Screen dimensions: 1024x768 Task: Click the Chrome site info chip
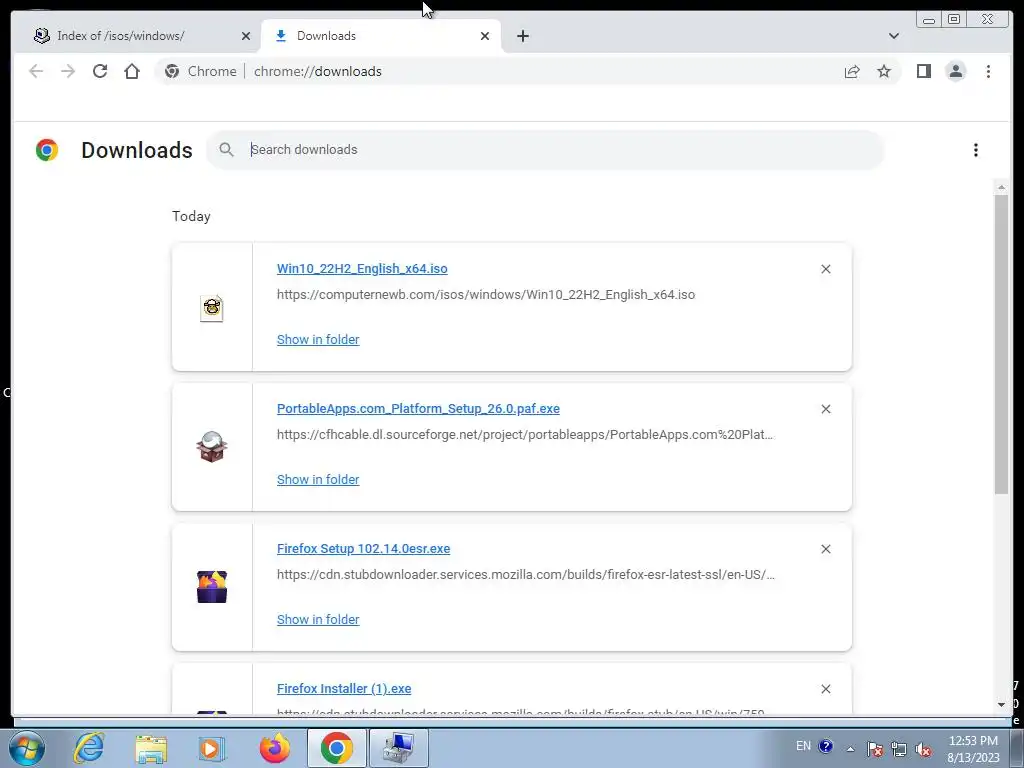point(200,71)
